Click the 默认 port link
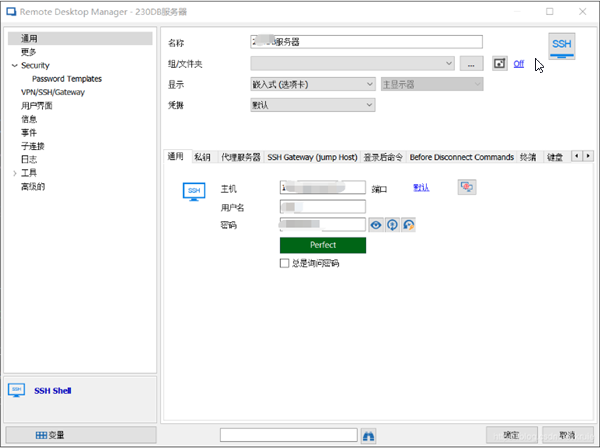 click(421, 187)
